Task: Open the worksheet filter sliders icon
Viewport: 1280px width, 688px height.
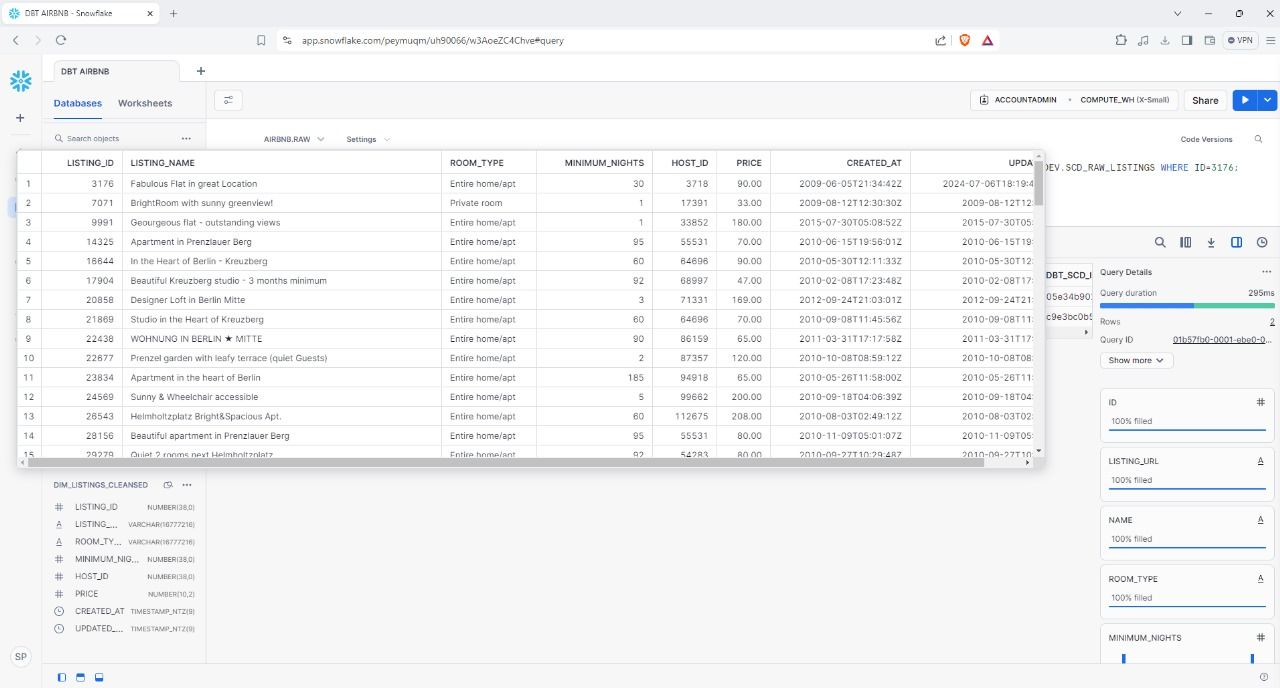Action: point(228,100)
